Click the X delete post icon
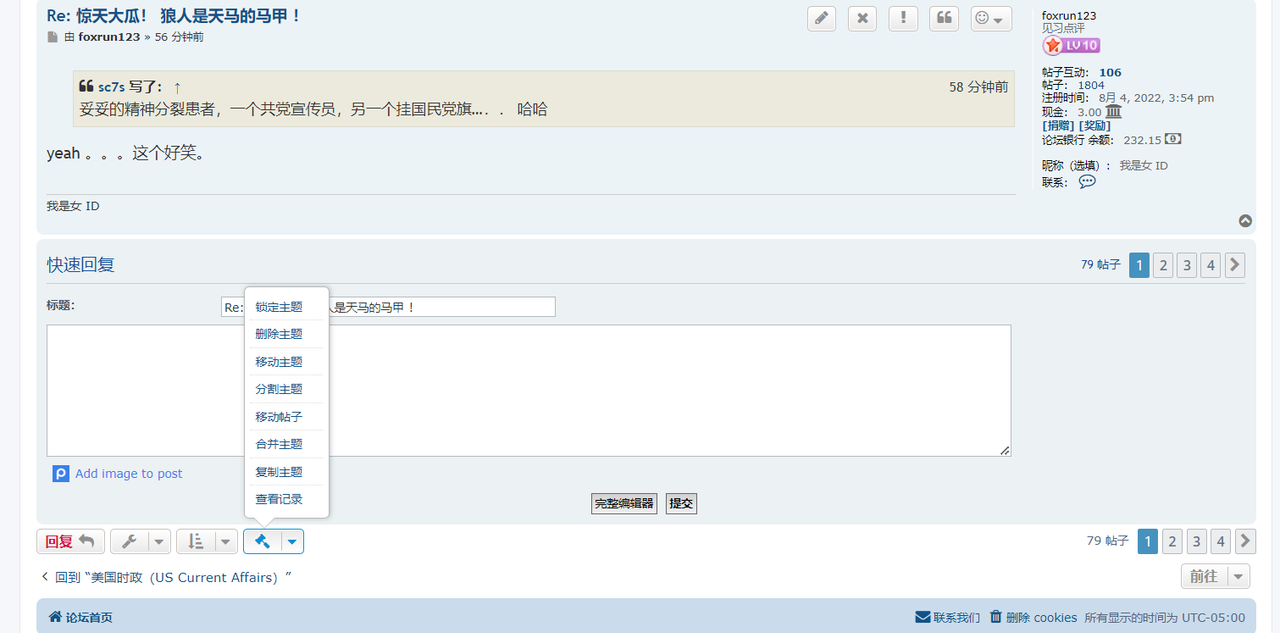 point(862,18)
